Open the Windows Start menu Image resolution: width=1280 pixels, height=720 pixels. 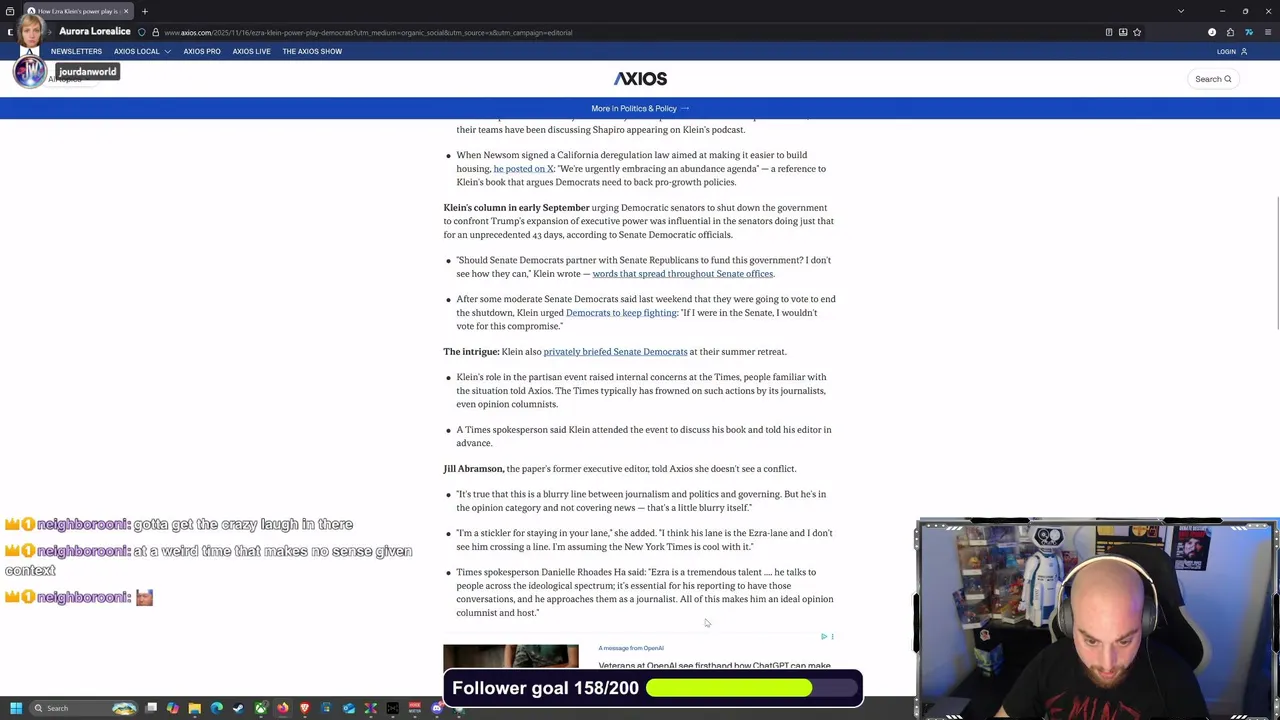pyautogui.click(x=15, y=708)
